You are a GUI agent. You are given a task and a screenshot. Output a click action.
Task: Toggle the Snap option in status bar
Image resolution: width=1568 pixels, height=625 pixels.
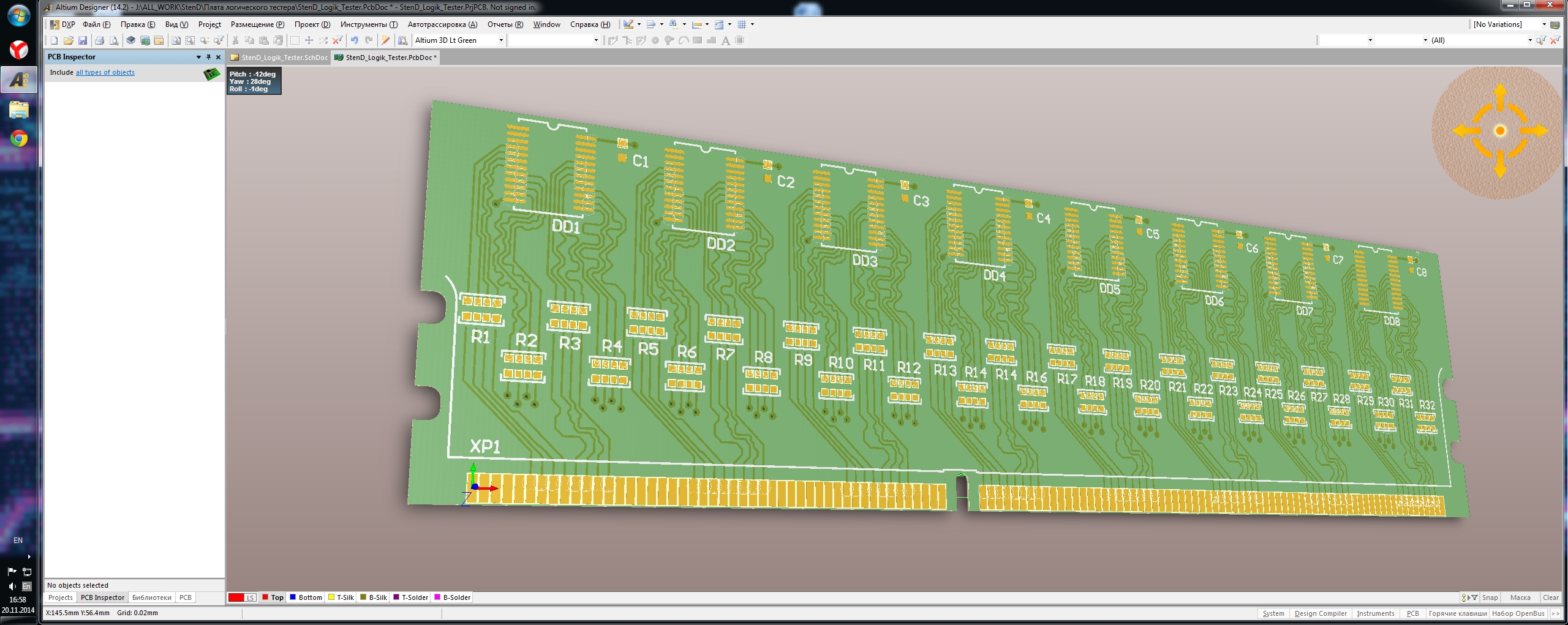pos(1490,597)
